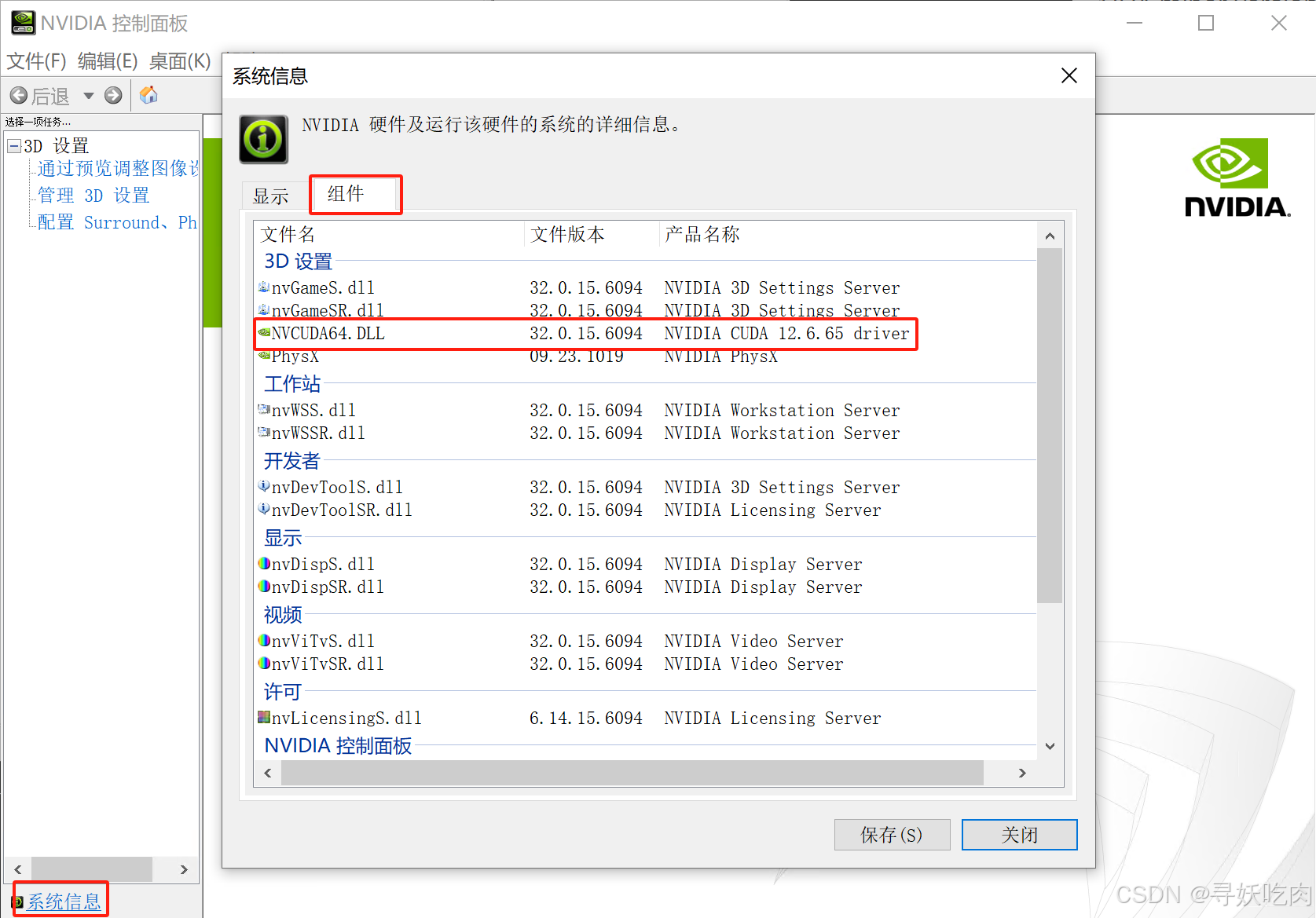The height and width of the screenshot is (918, 1316).
Task: Click the component list scroll right arrow
Action: coord(1021,773)
